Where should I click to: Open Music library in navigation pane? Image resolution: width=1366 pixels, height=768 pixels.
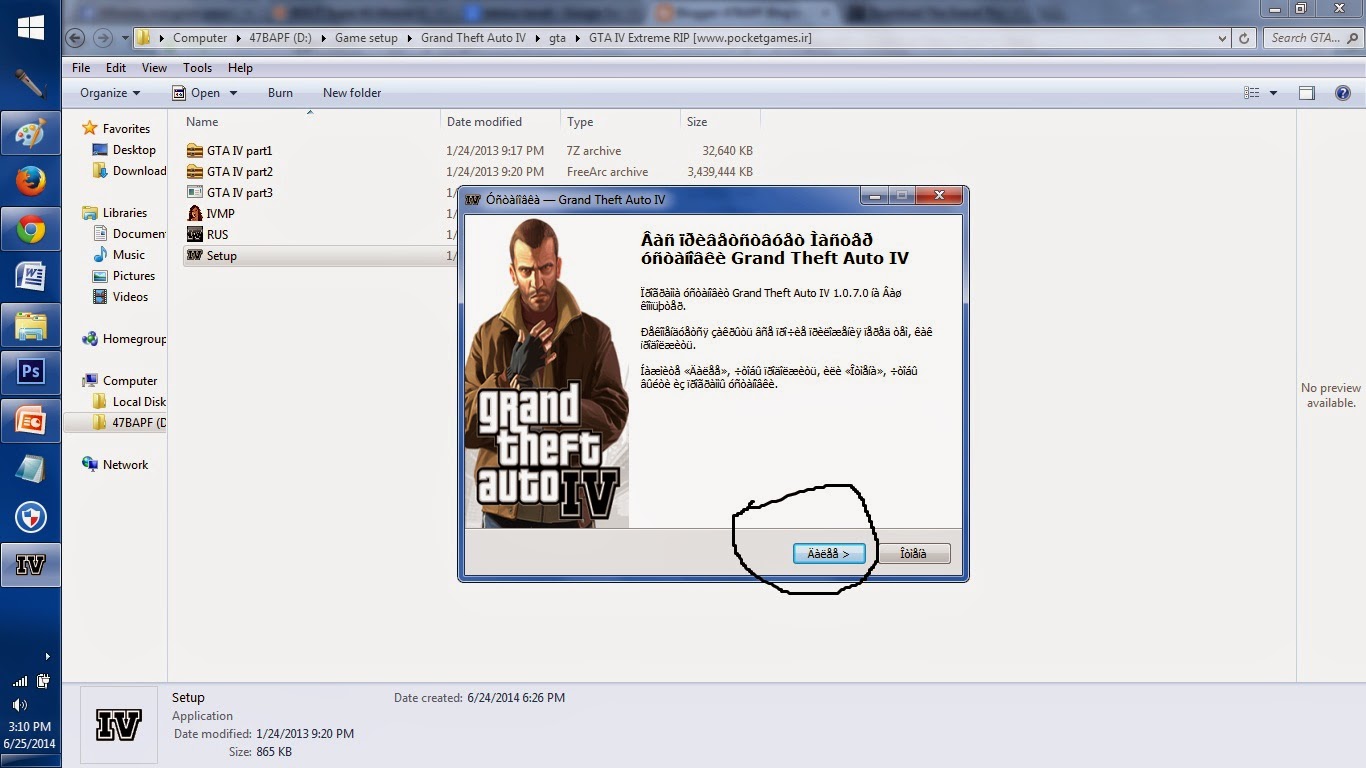click(x=118, y=255)
